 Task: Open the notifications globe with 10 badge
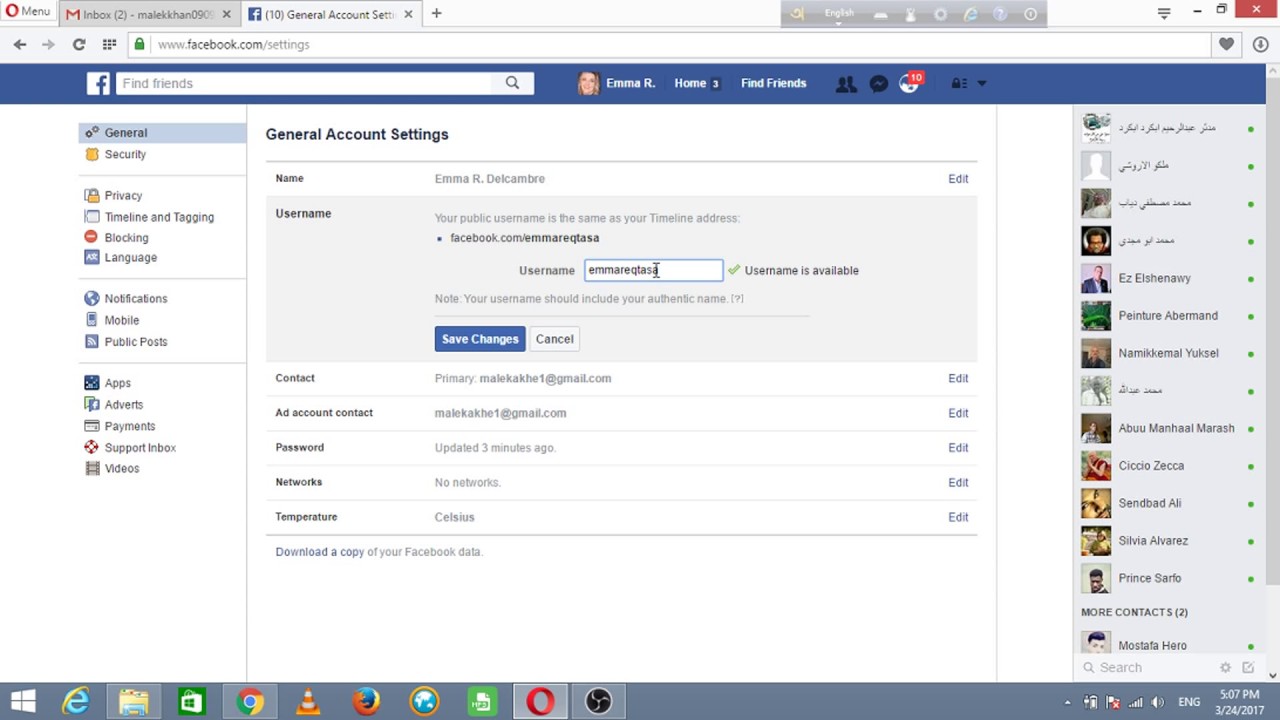(909, 83)
